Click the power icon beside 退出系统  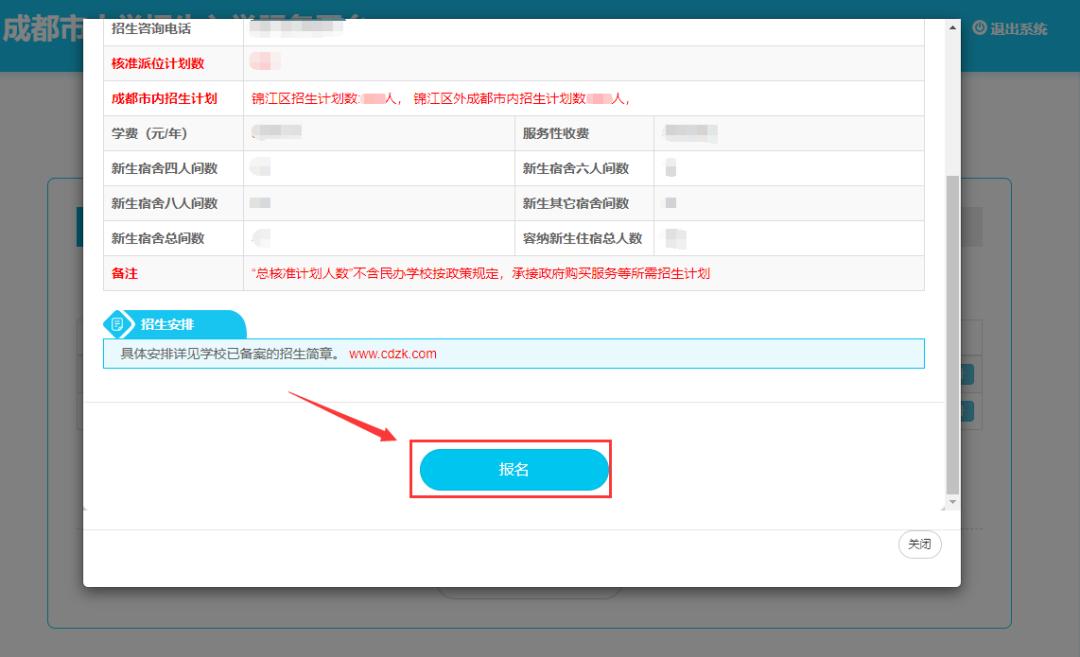click(x=979, y=29)
